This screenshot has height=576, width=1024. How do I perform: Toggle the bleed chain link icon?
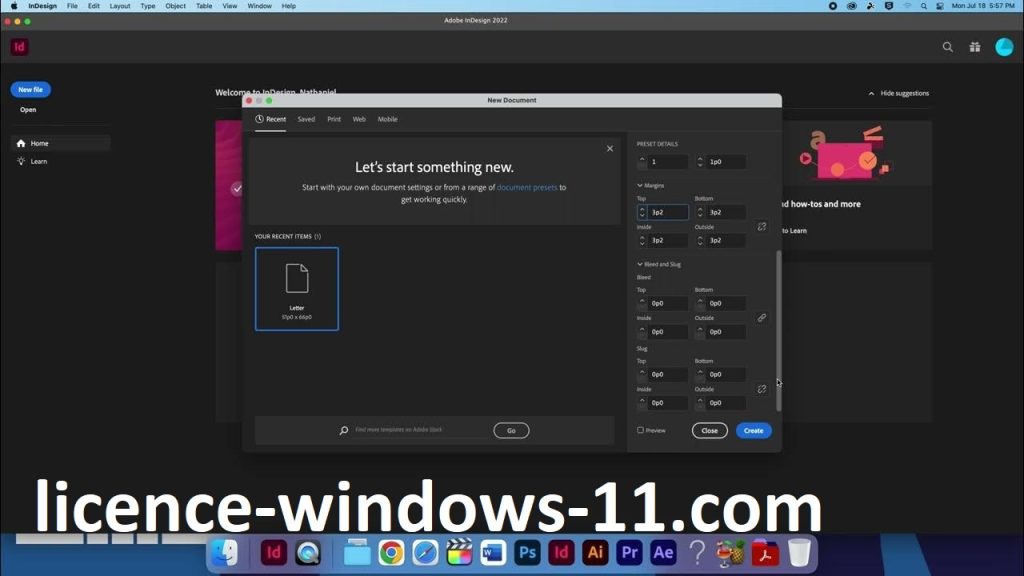tap(761, 318)
